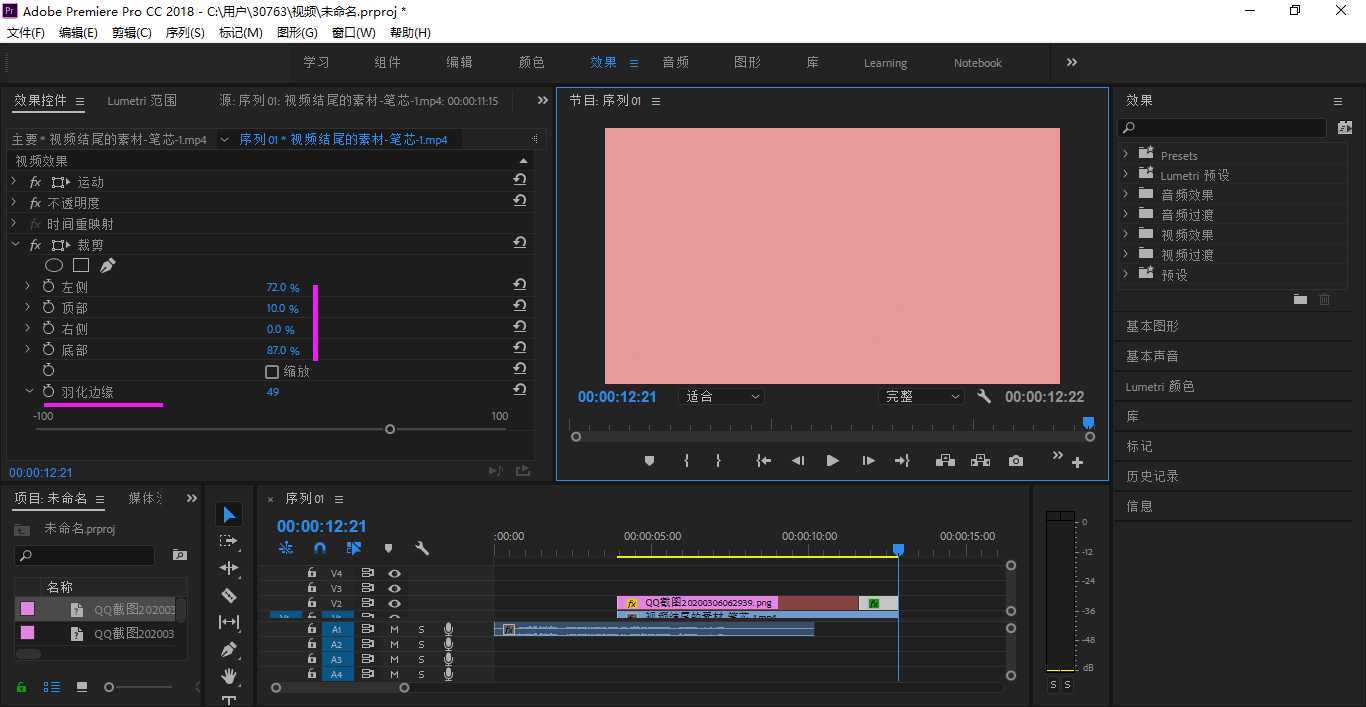Open the button editor plus icon

[1077, 462]
